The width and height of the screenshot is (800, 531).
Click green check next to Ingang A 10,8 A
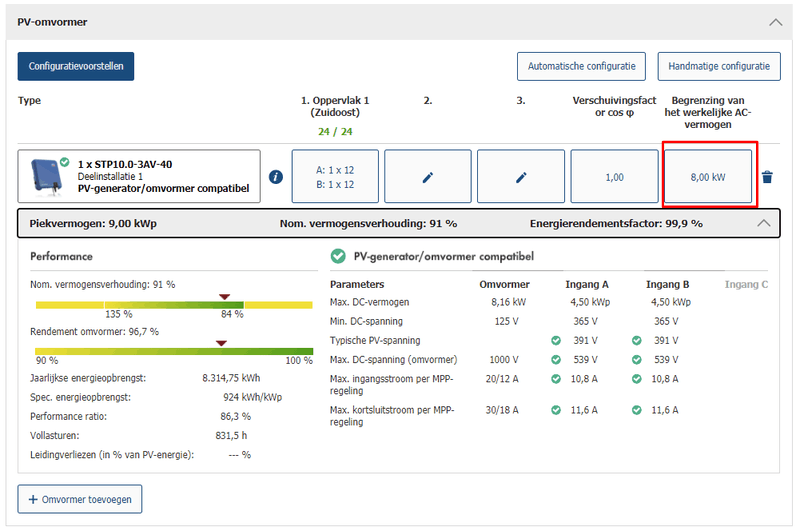pyautogui.click(x=555, y=379)
